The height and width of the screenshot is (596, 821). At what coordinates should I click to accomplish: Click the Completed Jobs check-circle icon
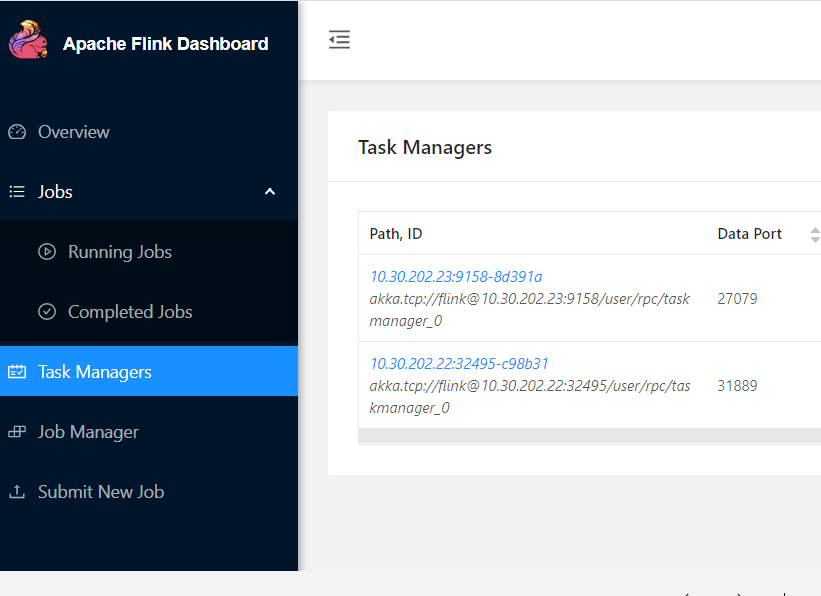click(47, 312)
